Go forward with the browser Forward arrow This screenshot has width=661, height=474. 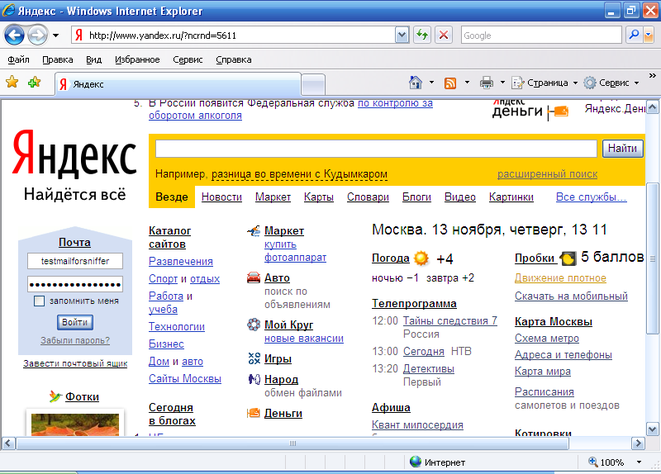point(38,35)
